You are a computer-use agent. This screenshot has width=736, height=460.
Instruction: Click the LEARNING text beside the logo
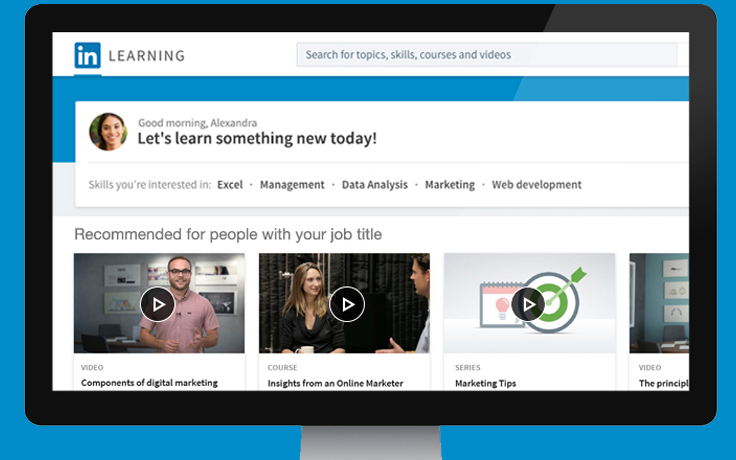tap(146, 56)
